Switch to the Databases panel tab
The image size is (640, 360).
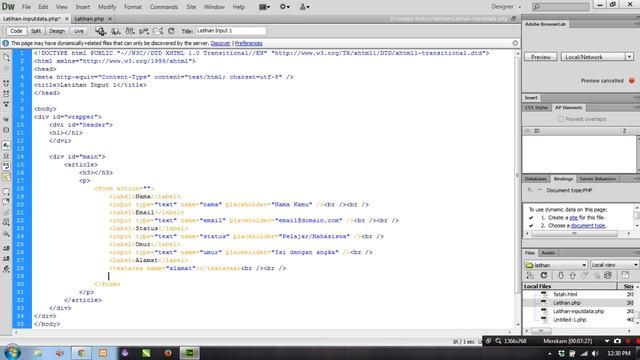pos(536,179)
